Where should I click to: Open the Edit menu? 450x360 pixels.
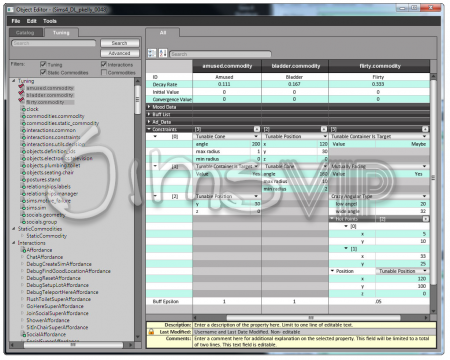click(x=32, y=21)
